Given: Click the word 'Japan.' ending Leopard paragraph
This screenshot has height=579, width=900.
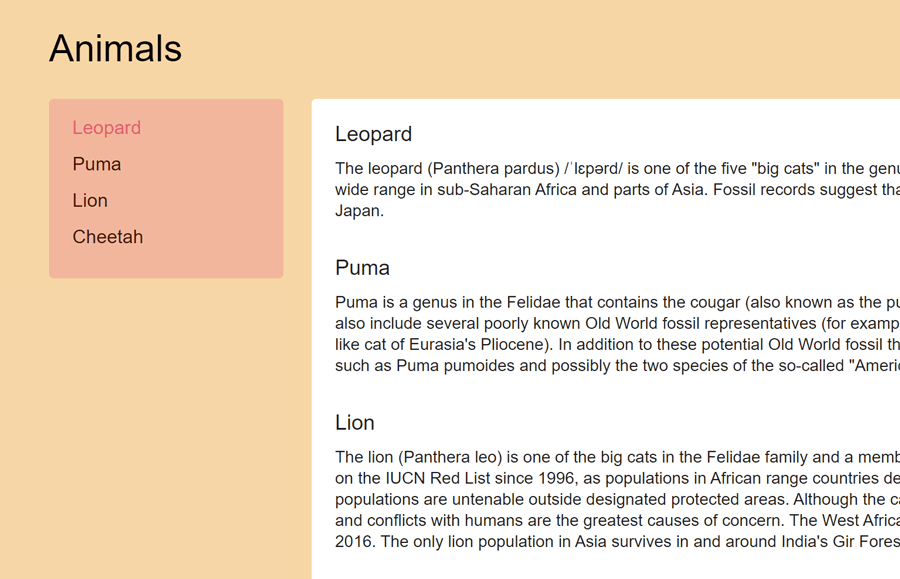Looking at the screenshot, I should [359, 211].
